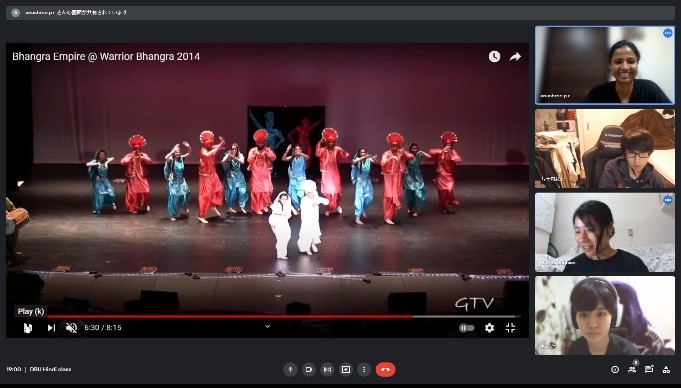This screenshot has width=681, height=388.
Task: Click the Watch later clock icon
Action: (x=494, y=56)
